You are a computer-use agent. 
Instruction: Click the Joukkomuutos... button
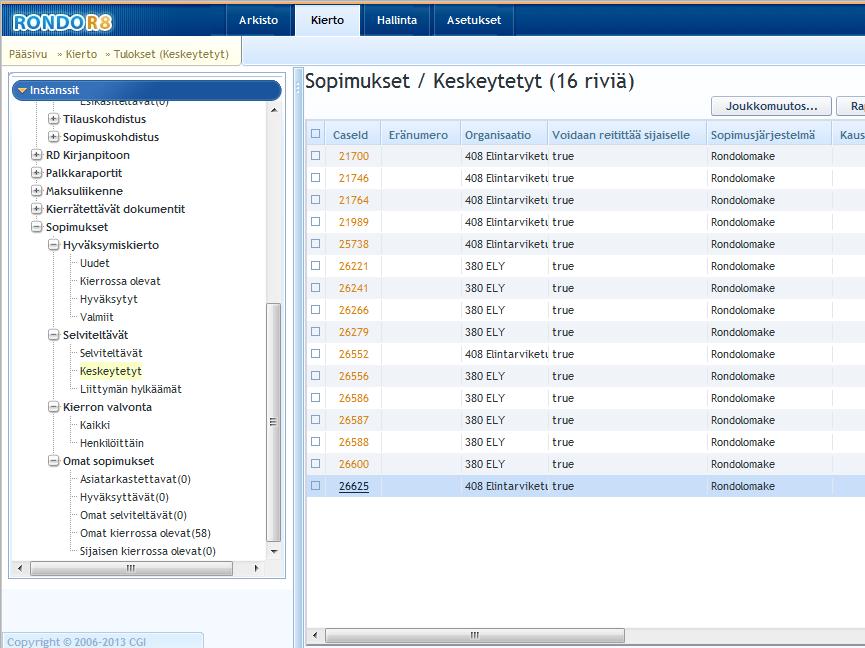pyautogui.click(x=771, y=106)
